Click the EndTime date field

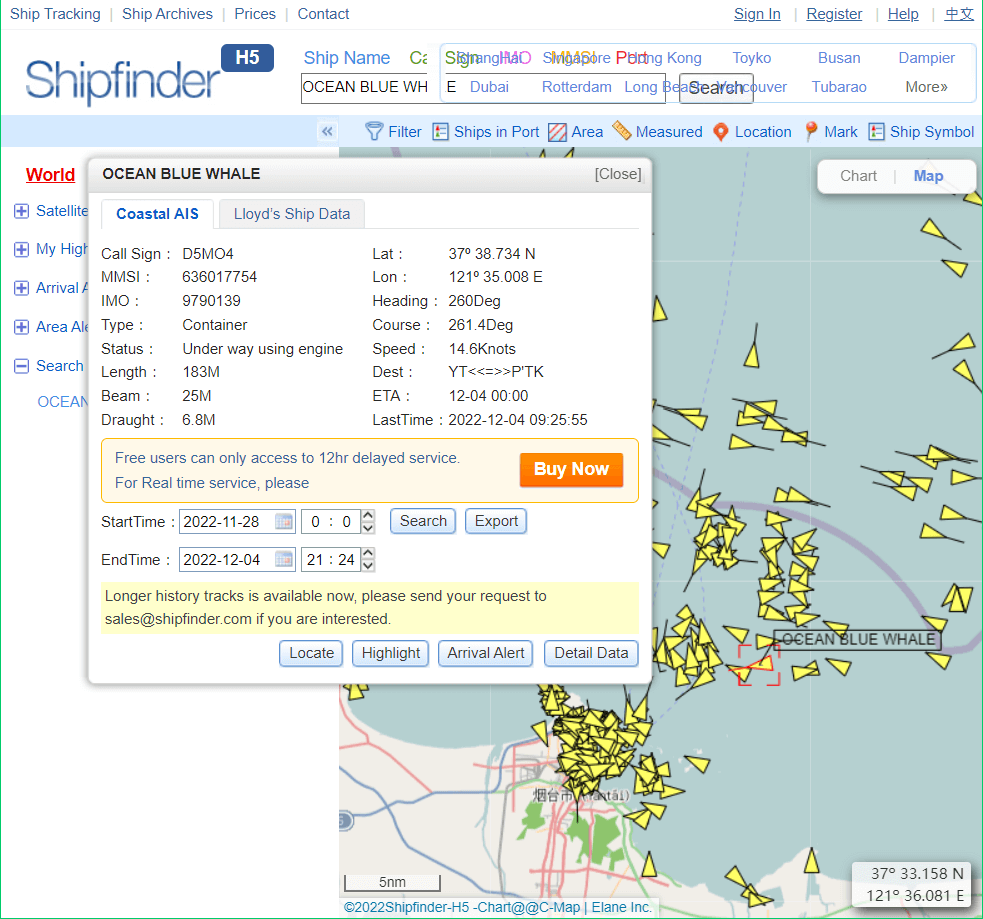(236, 559)
